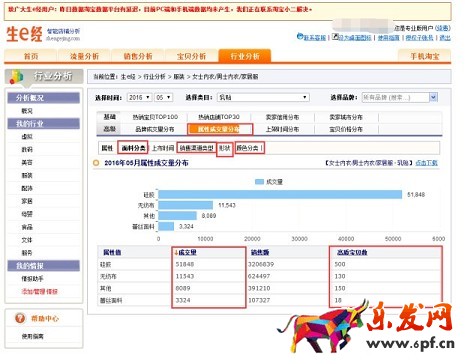Click the colorful 行业分析 sidebar header icon
This screenshot has height=364, width=465.
point(16,77)
